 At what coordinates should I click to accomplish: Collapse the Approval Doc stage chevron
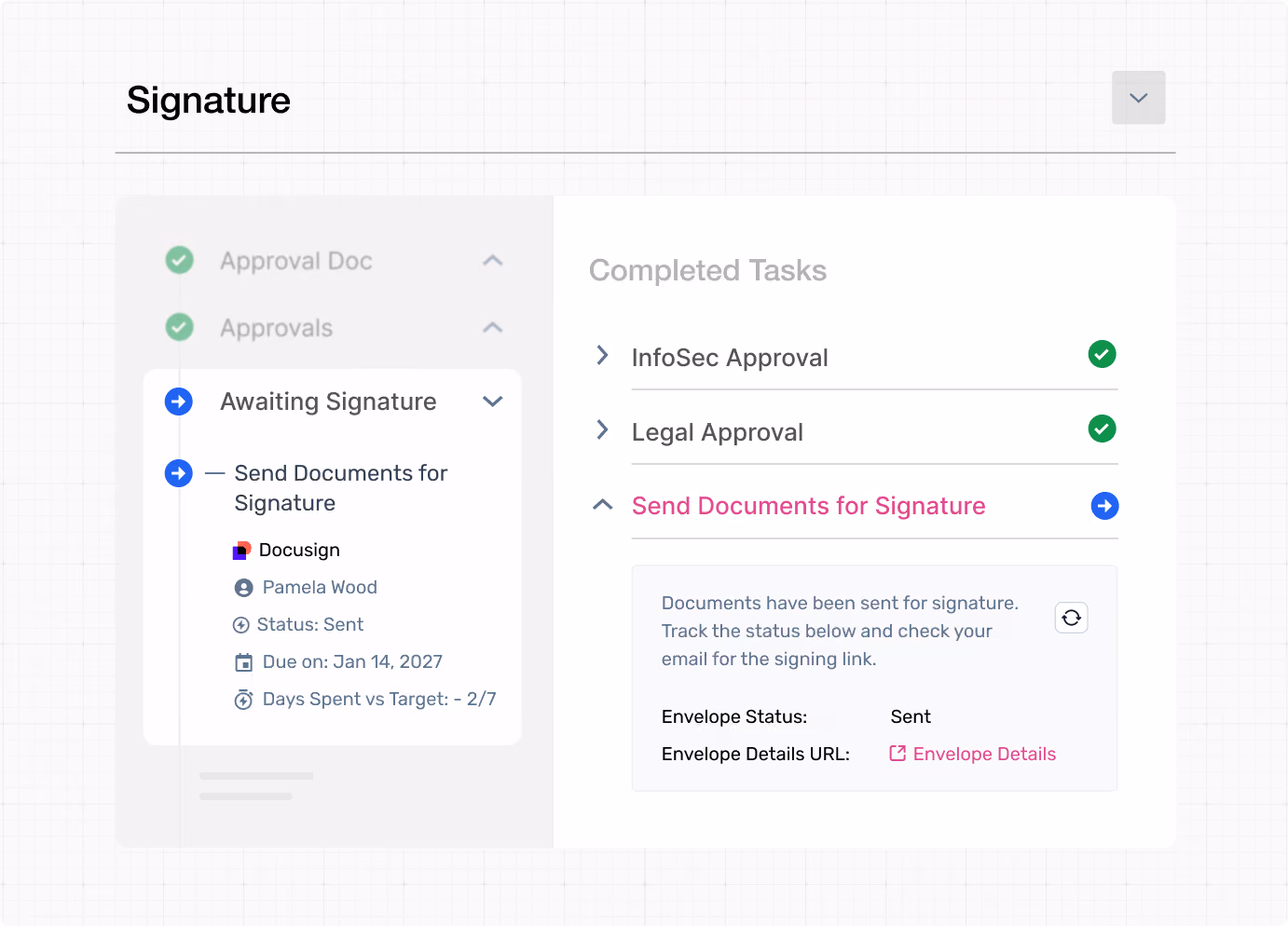point(493,261)
